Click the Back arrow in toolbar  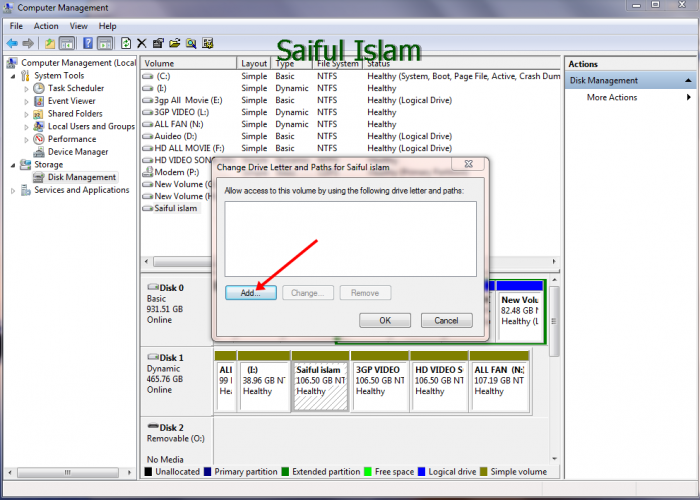[12, 44]
